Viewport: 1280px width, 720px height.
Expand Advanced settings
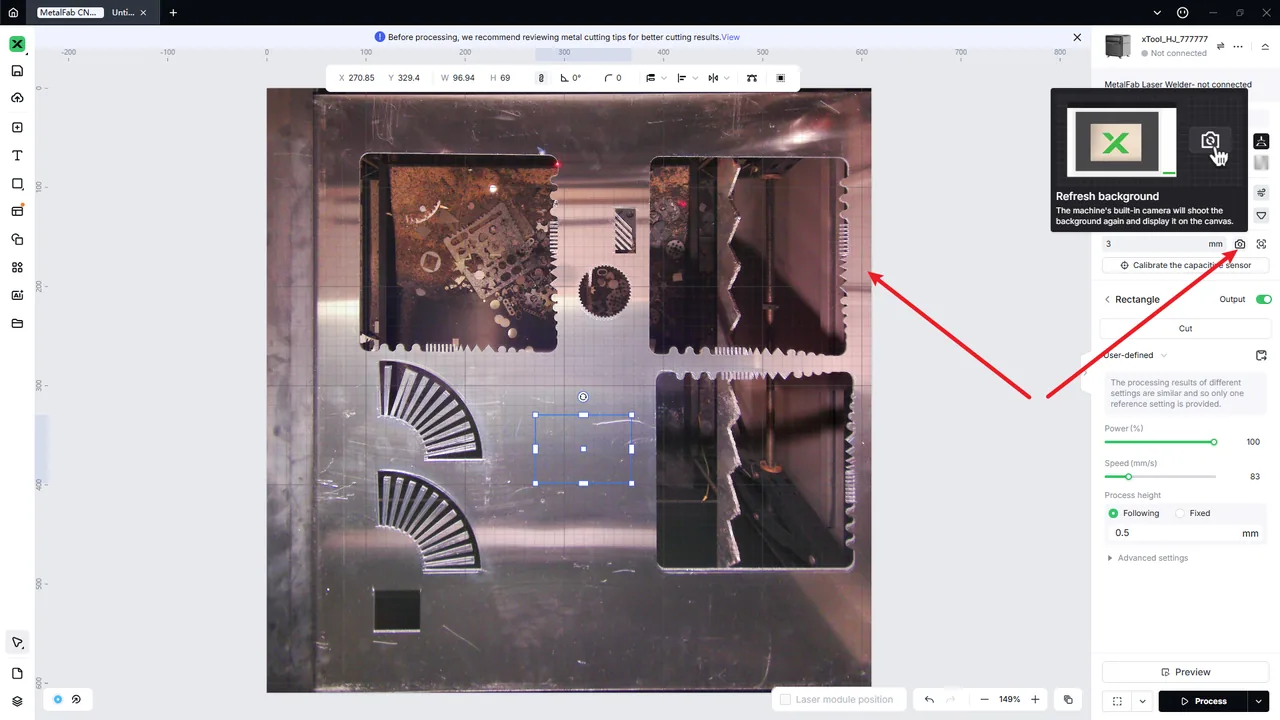click(x=1148, y=558)
